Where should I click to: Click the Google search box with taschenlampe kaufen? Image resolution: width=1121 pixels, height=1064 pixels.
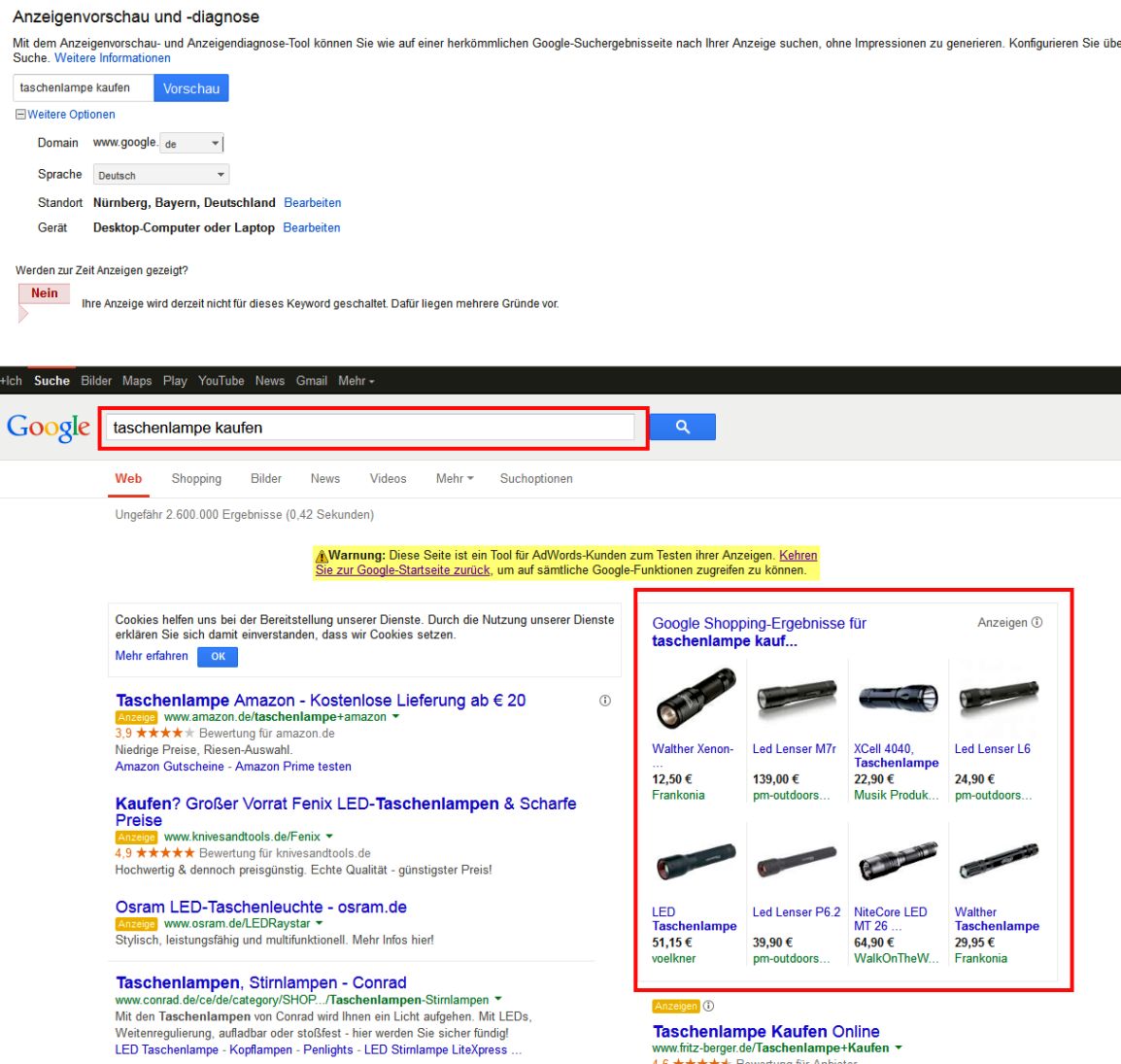(x=370, y=428)
